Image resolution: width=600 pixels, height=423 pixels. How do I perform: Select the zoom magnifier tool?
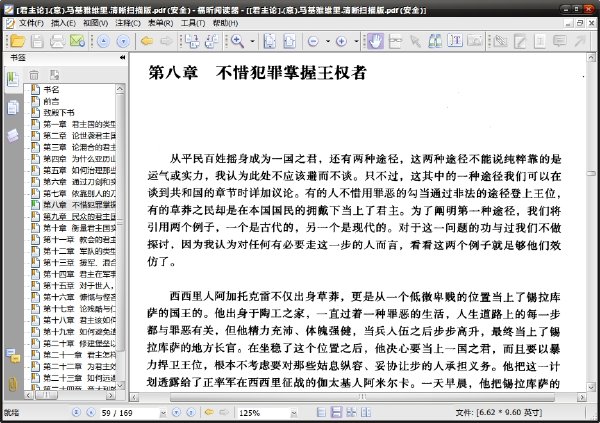tap(237, 41)
